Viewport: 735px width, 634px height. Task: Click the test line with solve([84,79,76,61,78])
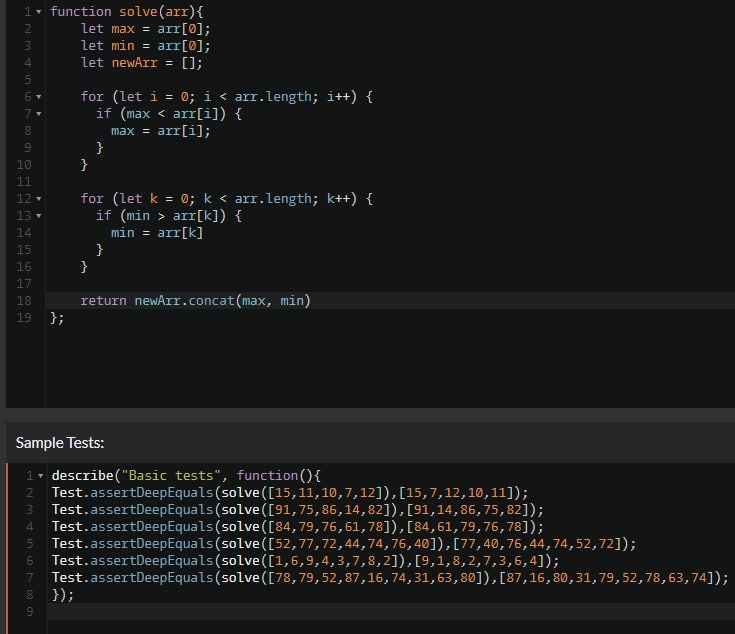point(298,527)
